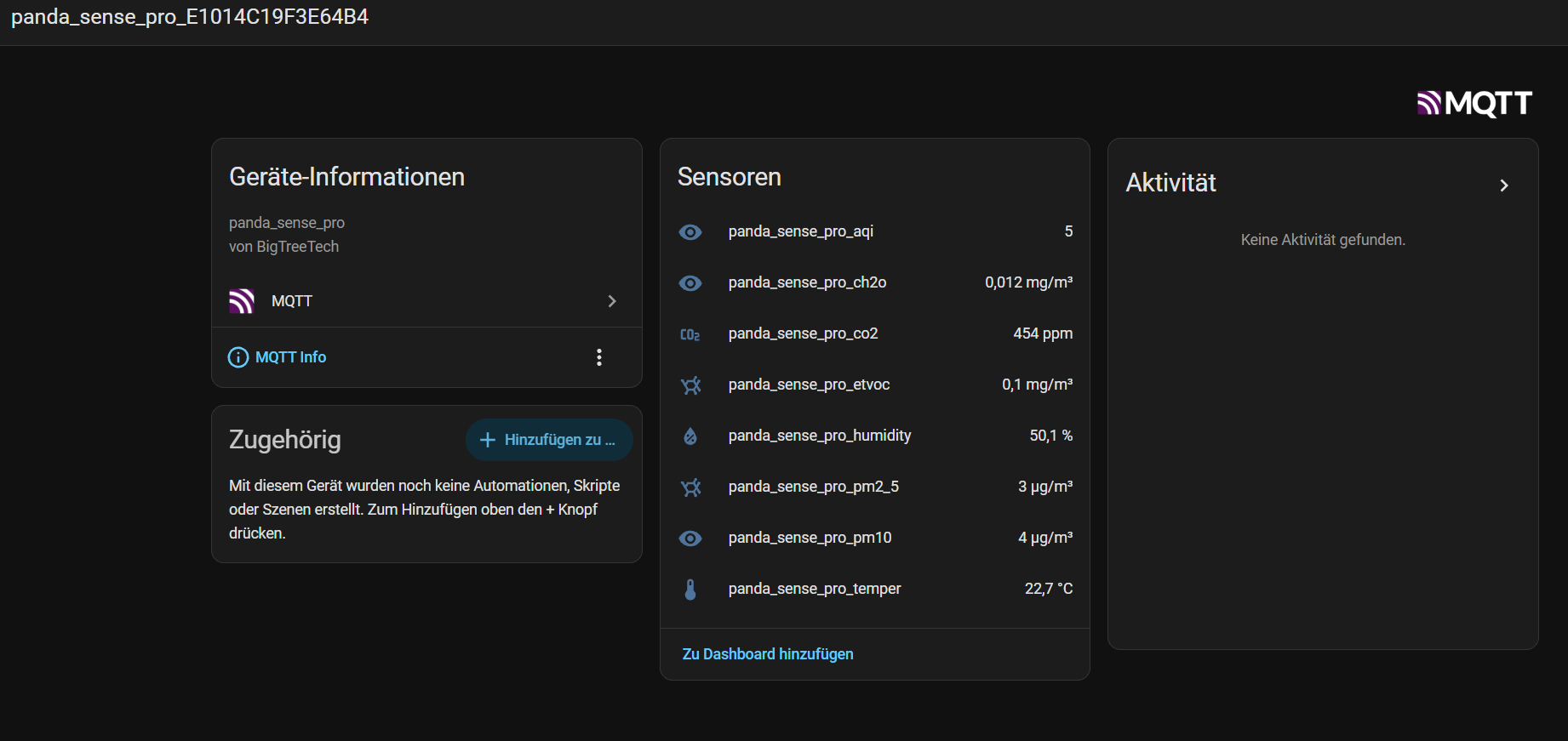Click the eye icon beside panda_sense_pro_pm10
This screenshot has width=1568, height=741.
[x=690, y=538]
